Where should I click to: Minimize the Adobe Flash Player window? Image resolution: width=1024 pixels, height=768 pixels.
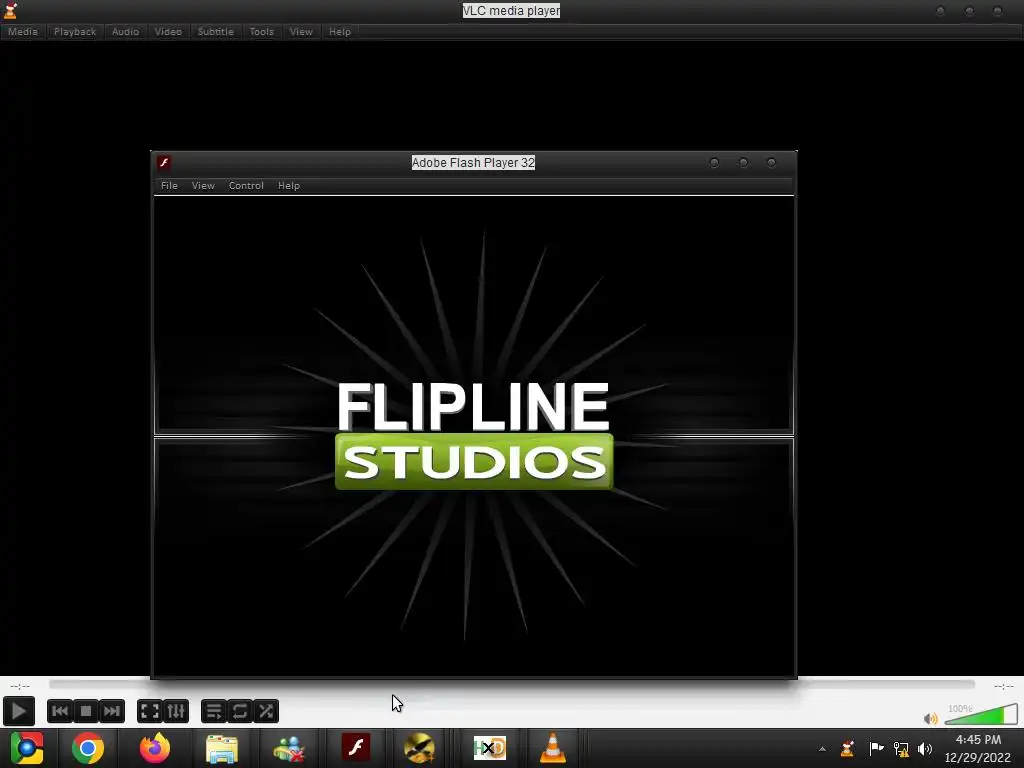point(714,163)
